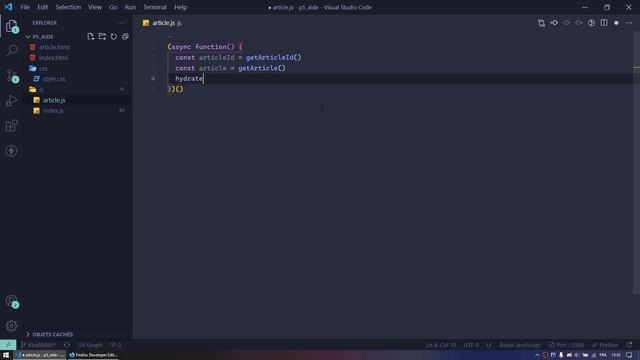
Task: Open the Selection menu
Action: [68, 7]
